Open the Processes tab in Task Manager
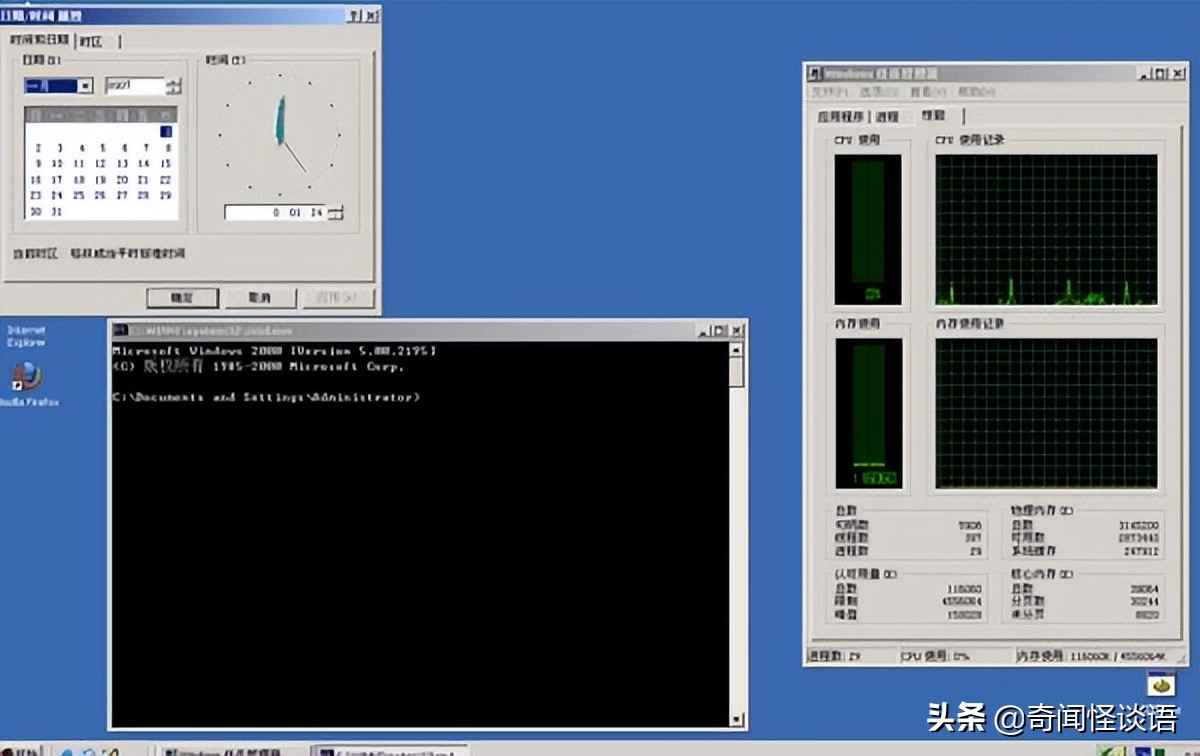This screenshot has width=1200, height=756. [x=887, y=117]
